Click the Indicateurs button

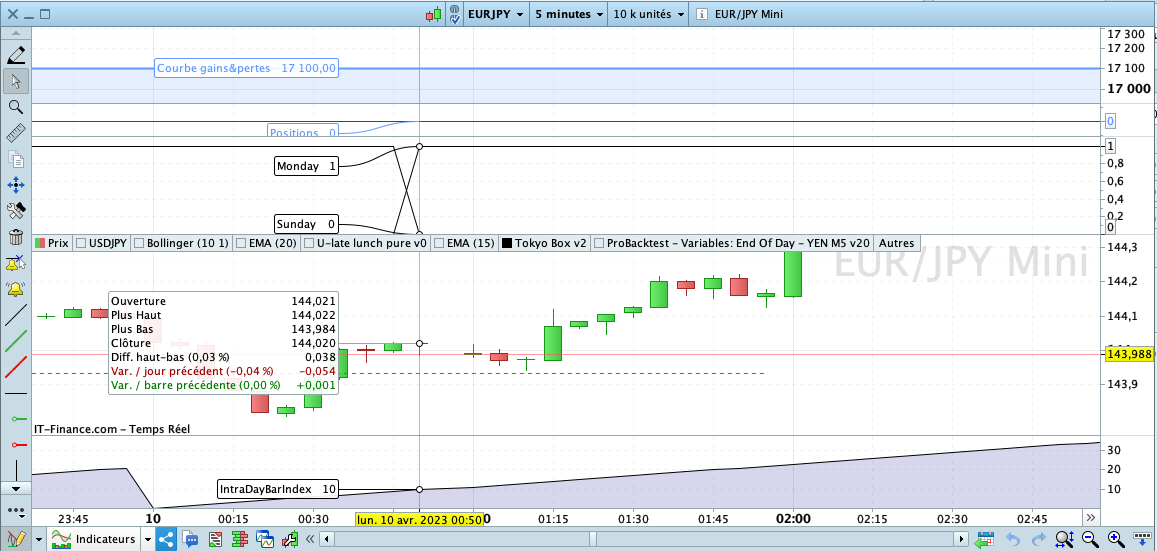pyautogui.click(x=94, y=539)
